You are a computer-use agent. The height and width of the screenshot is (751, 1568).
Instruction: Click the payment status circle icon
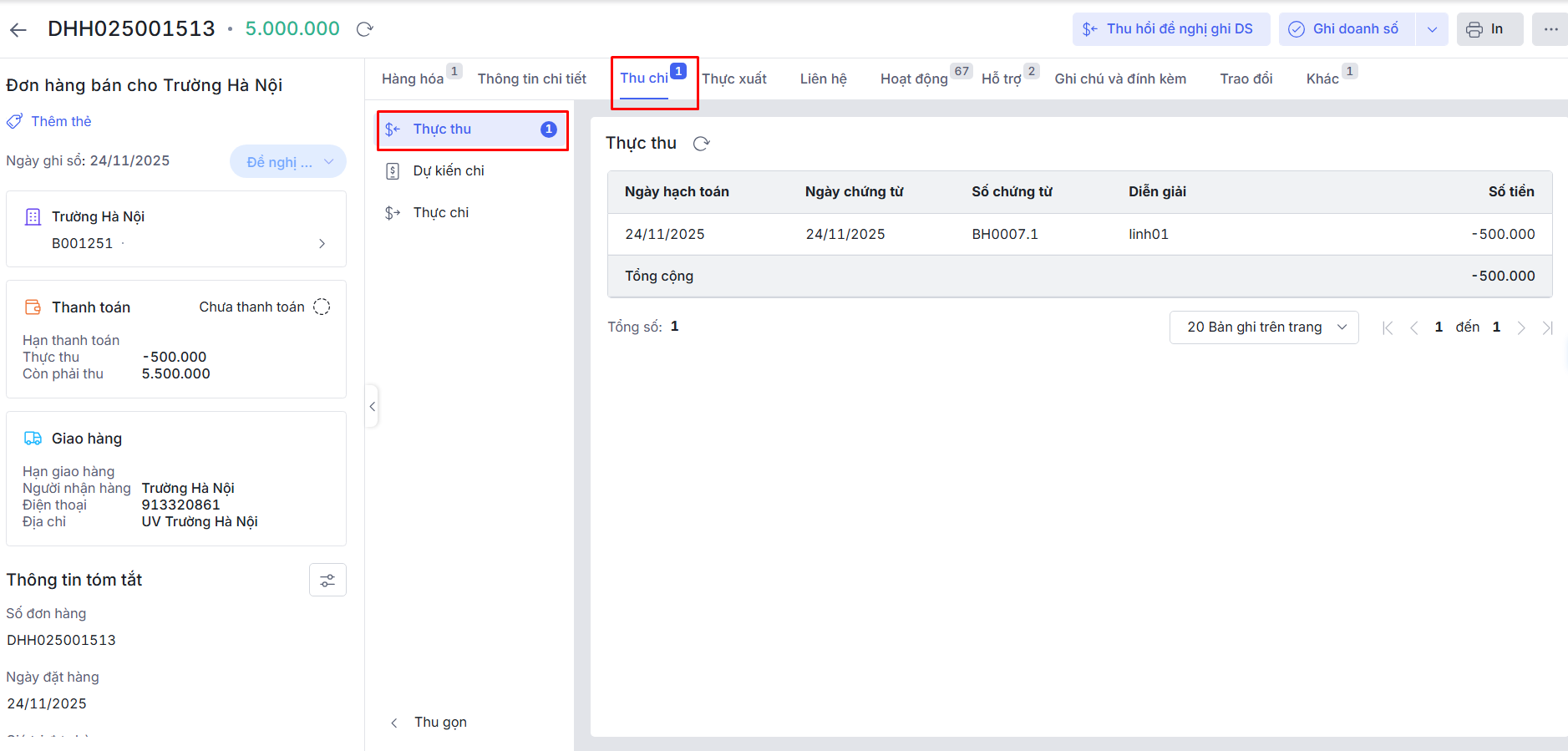pyautogui.click(x=322, y=307)
